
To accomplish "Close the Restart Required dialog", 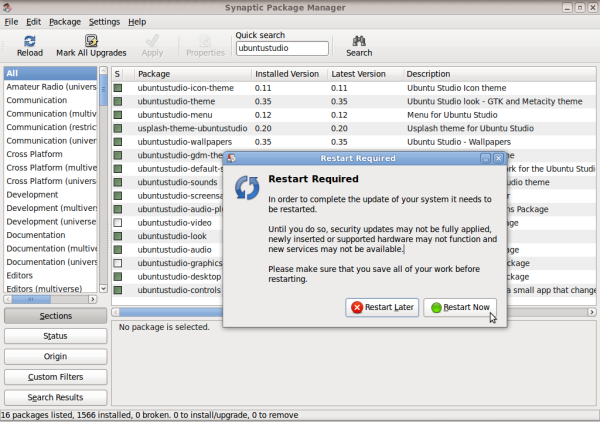I will [498, 158].
